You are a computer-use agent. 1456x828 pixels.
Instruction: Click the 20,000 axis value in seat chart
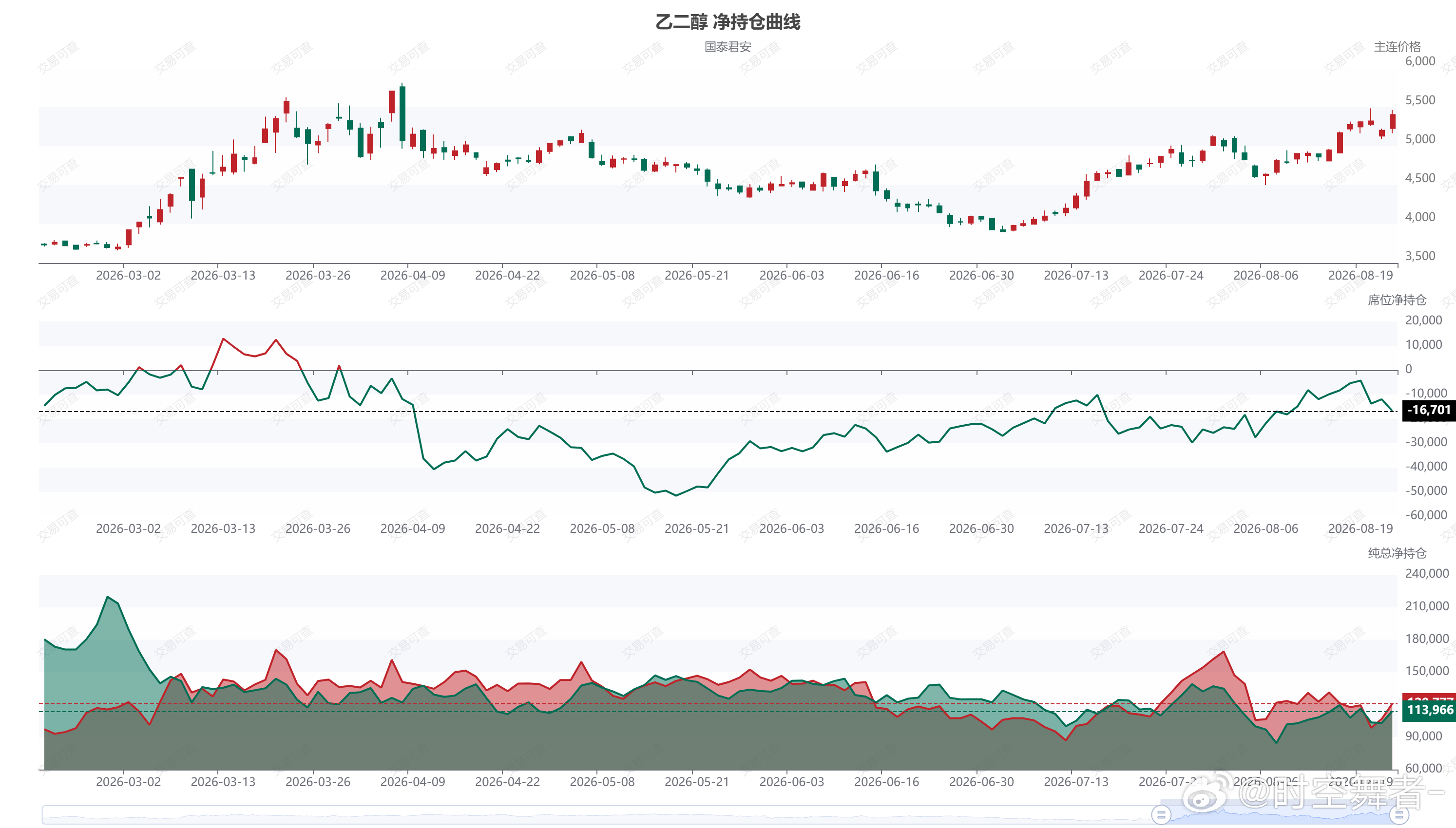click(x=1423, y=320)
